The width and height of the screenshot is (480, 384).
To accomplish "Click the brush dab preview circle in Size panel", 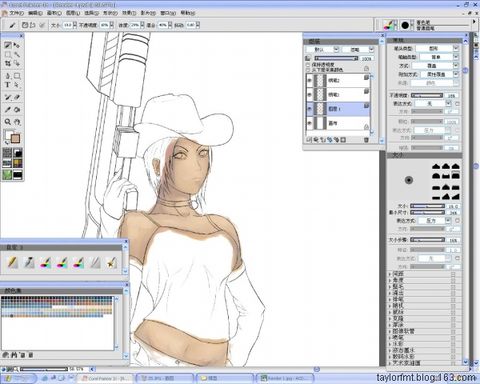I will point(409,180).
